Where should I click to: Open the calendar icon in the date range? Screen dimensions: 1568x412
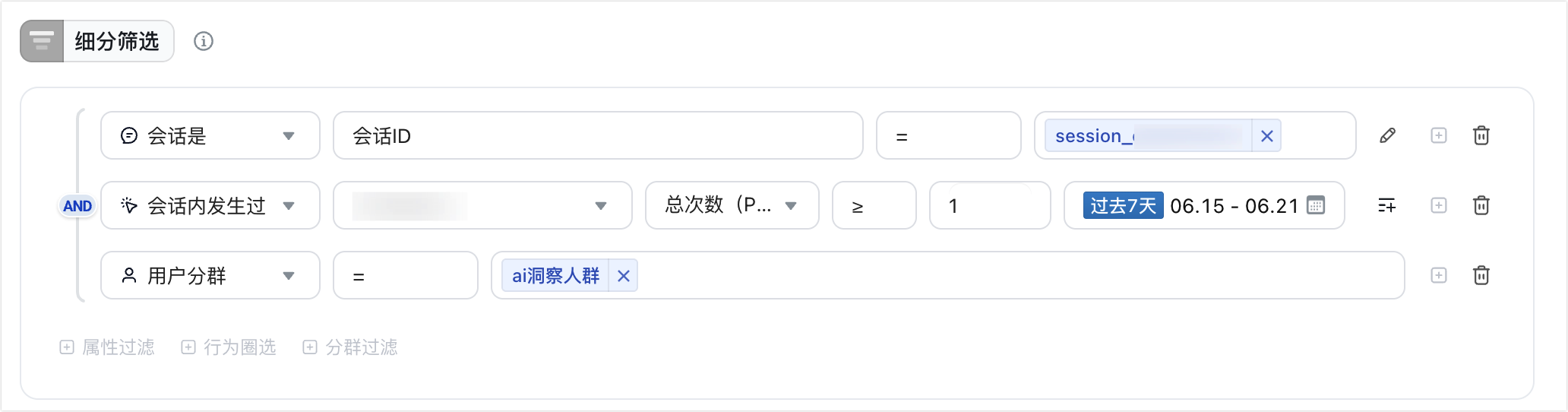click(x=1316, y=205)
